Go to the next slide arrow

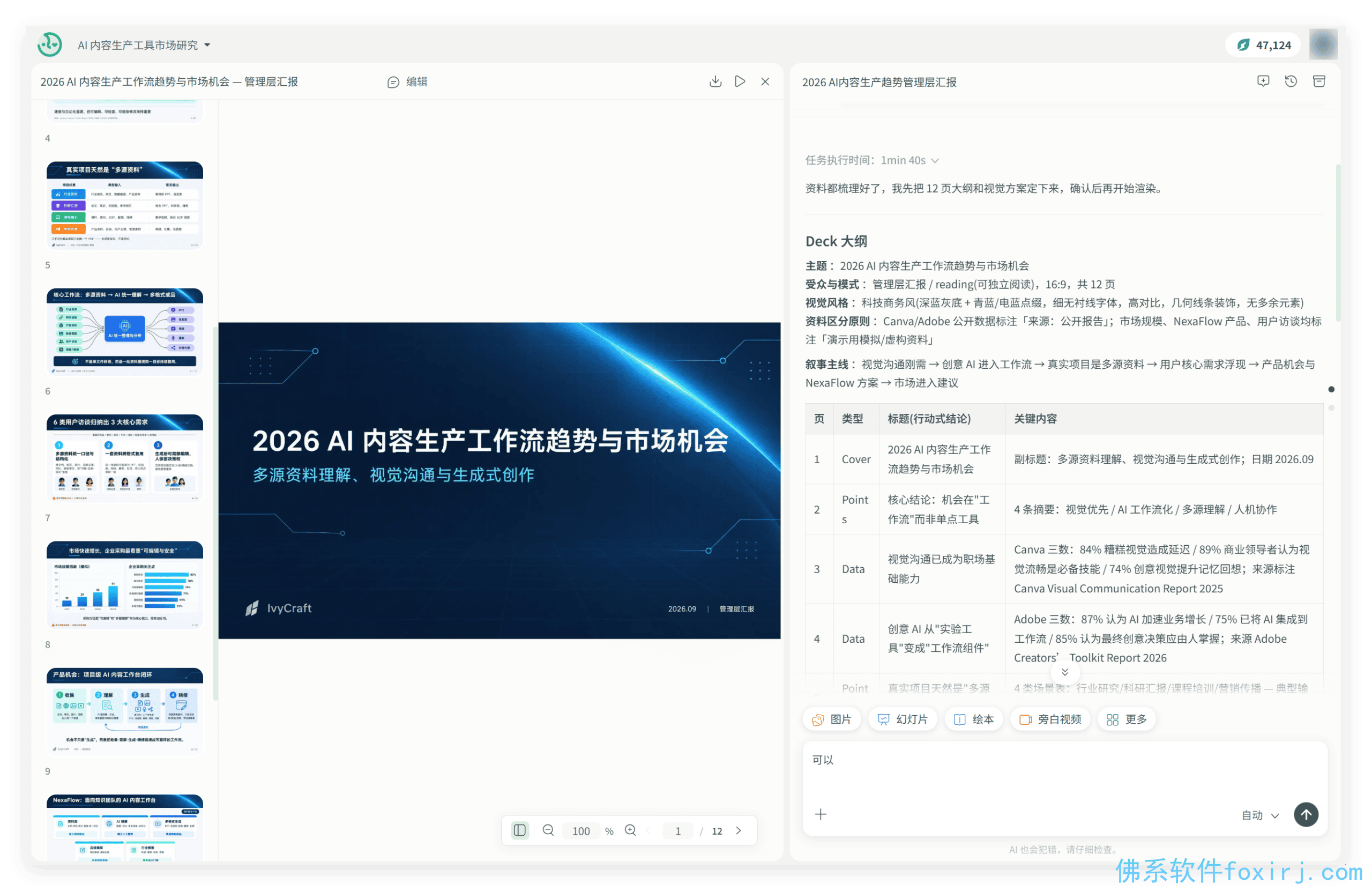click(739, 830)
